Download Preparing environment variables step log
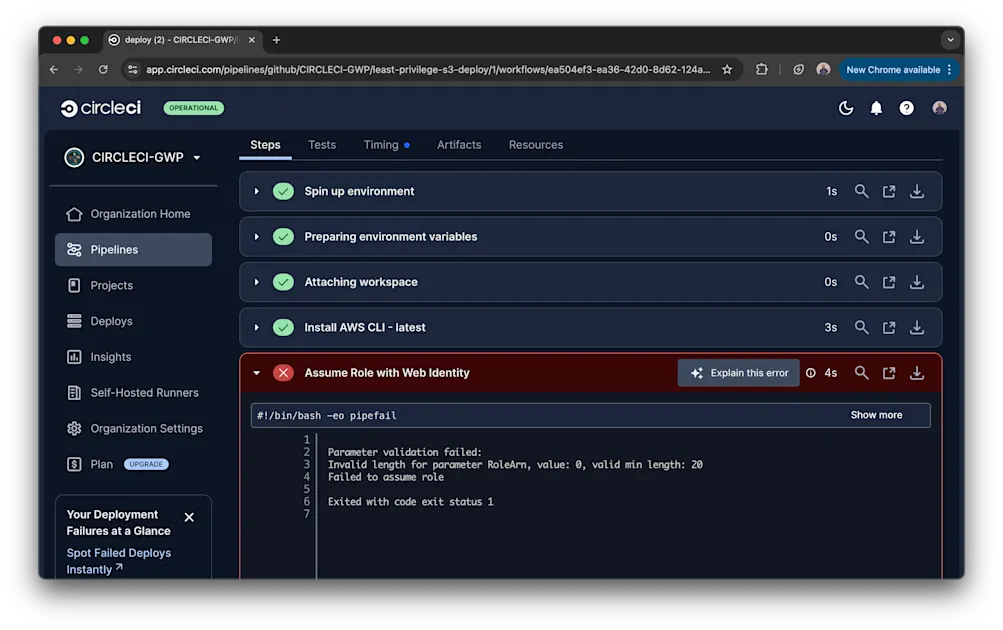 coord(917,237)
